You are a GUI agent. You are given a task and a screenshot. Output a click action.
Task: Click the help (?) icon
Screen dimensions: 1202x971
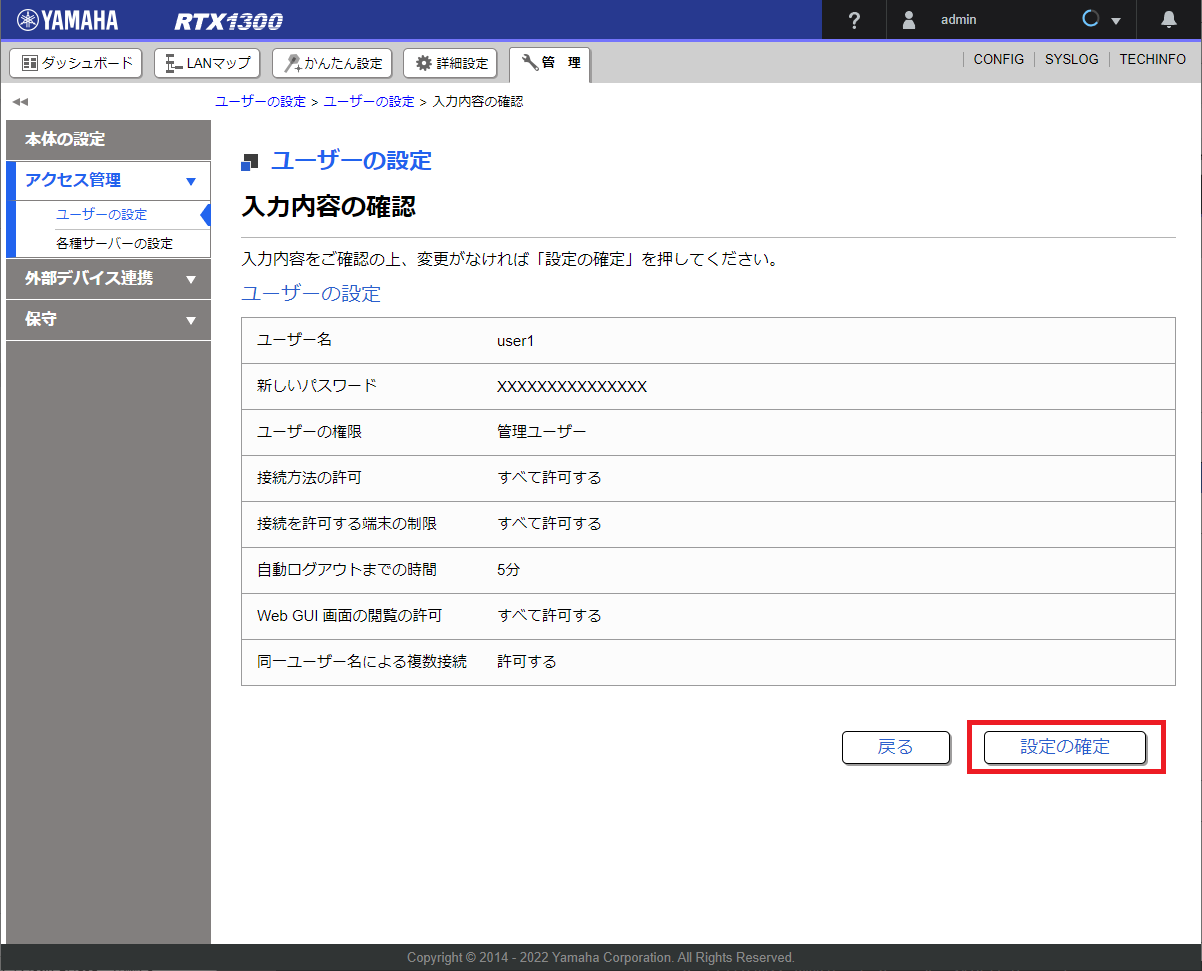tap(853, 19)
